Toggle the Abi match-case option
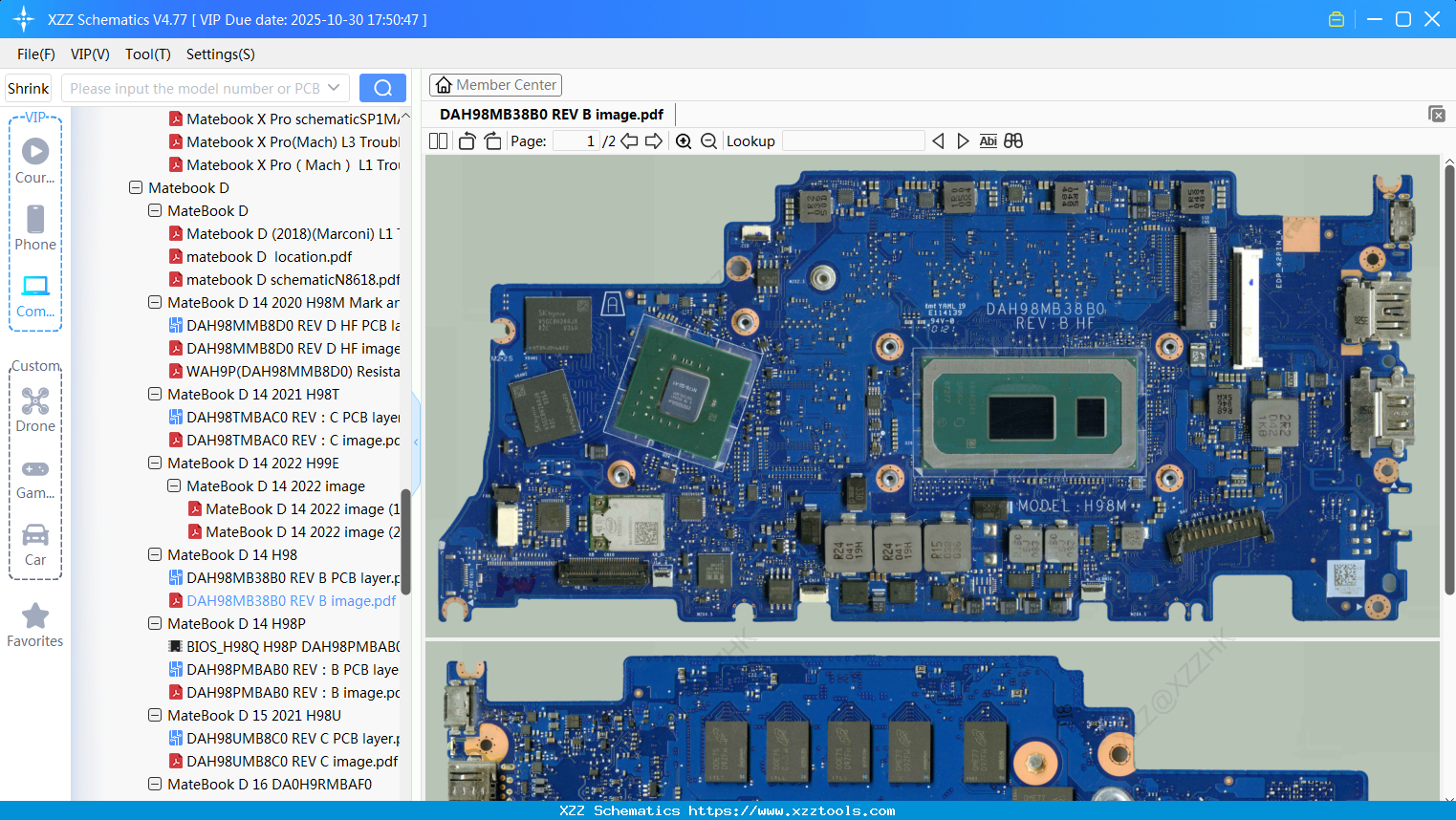 (x=989, y=141)
